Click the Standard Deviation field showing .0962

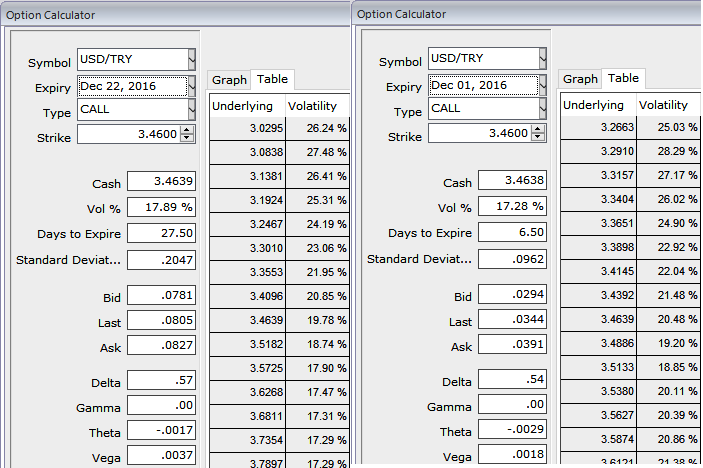pos(512,259)
